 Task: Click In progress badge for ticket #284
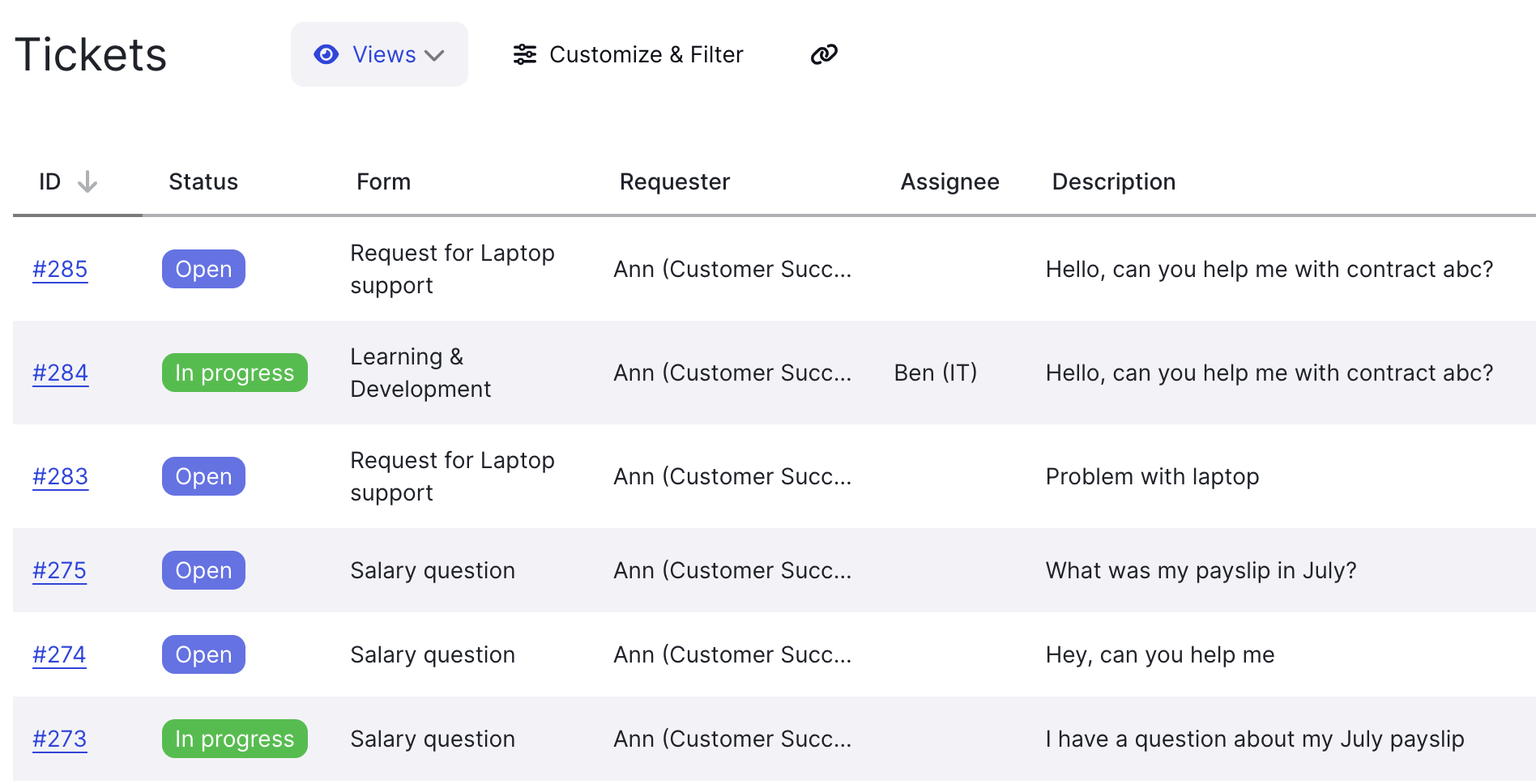click(234, 373)
